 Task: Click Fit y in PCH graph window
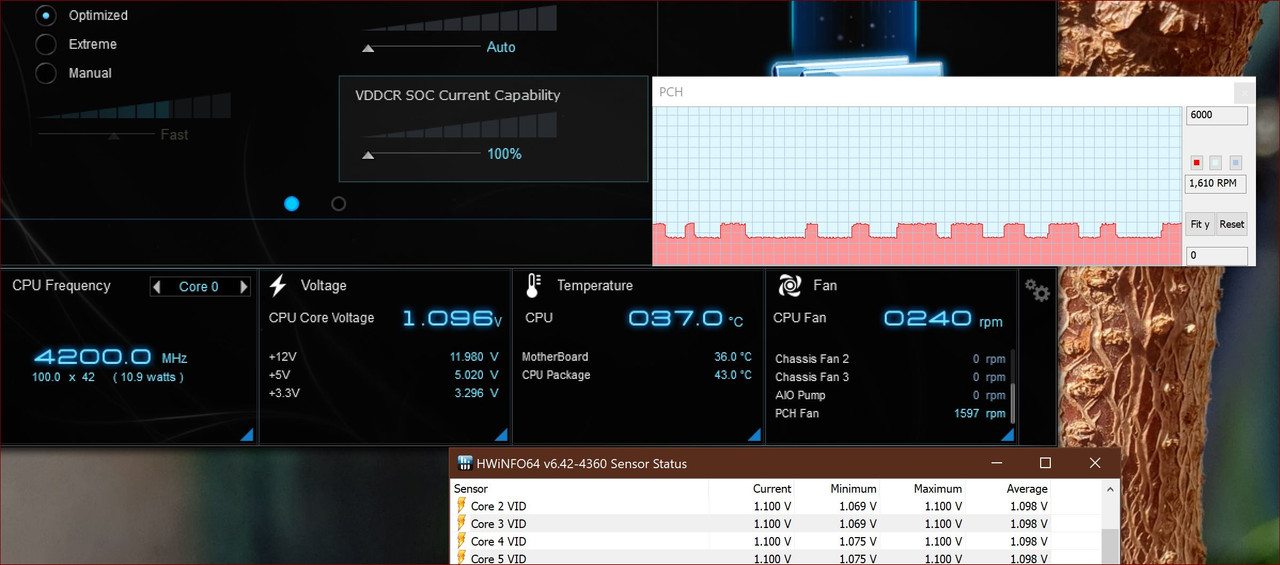tap(1200, 224)
